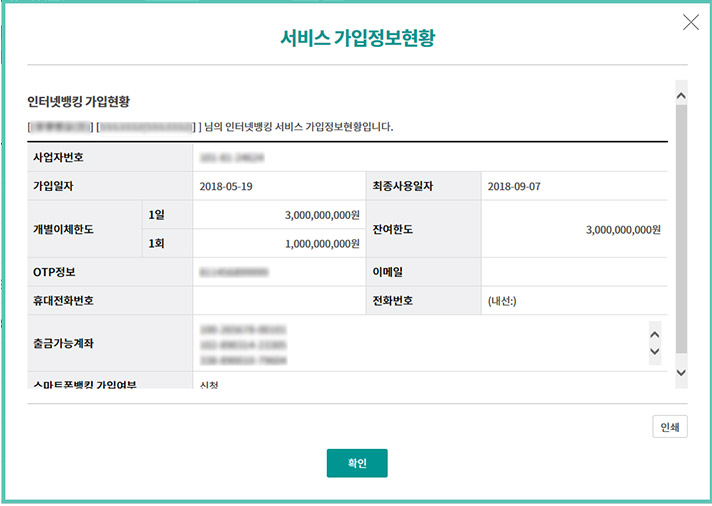712x506 pixels.
Task: Close the 서비스 가입정보현황 dialog with X
Action: pos(690,23)
